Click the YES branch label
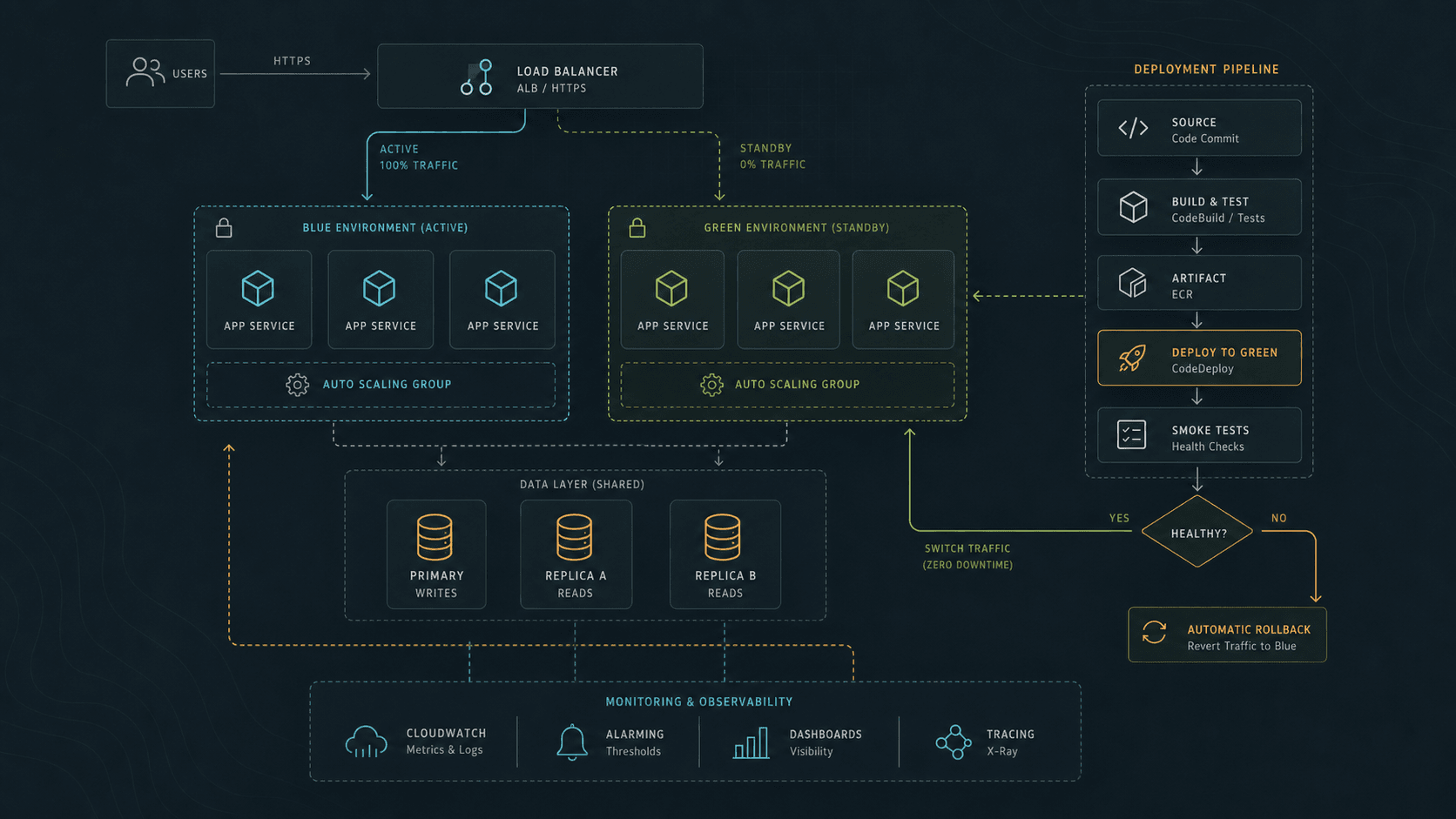 click(1119, 518)
